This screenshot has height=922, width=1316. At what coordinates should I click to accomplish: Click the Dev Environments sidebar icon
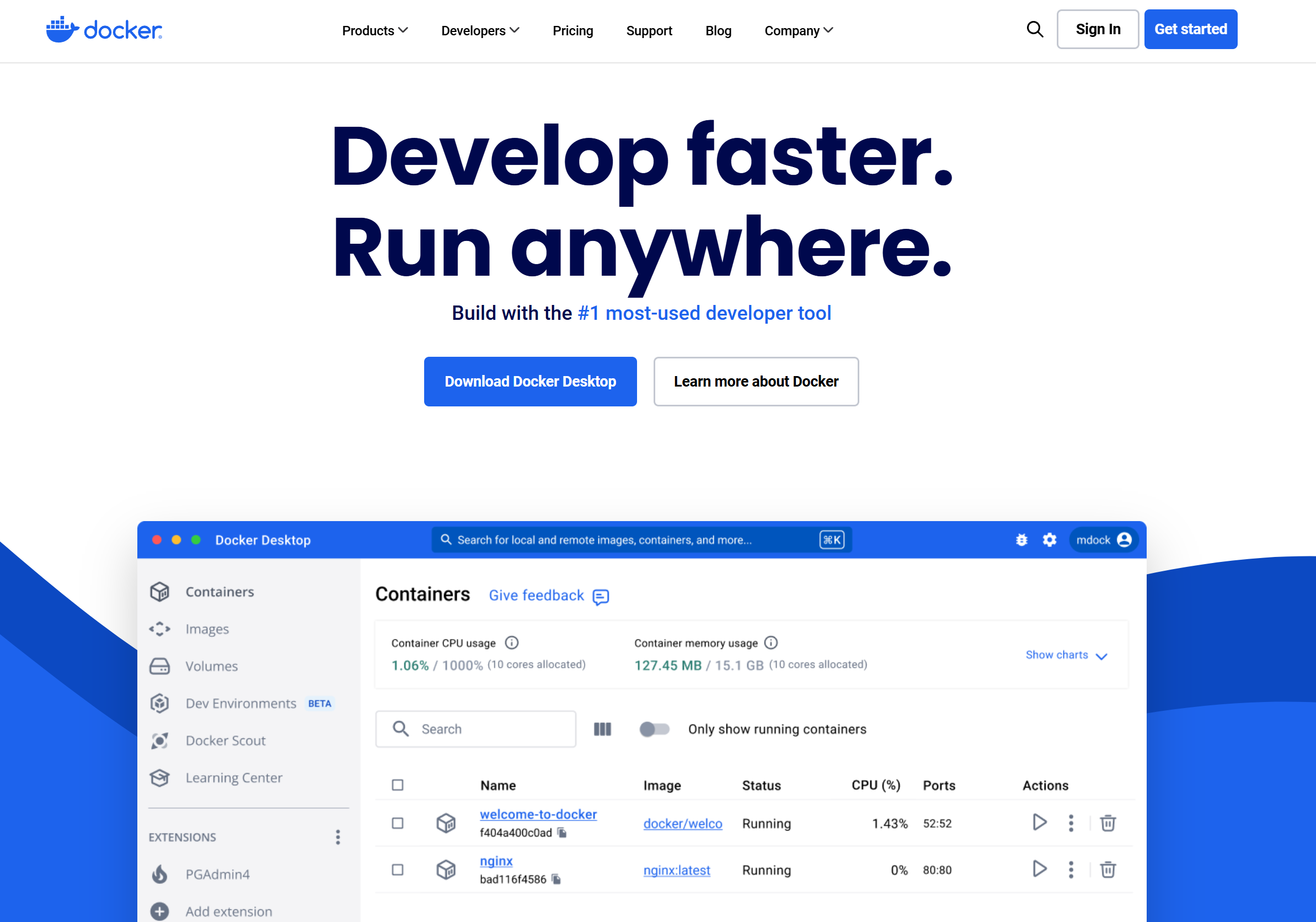pos(159,703)
